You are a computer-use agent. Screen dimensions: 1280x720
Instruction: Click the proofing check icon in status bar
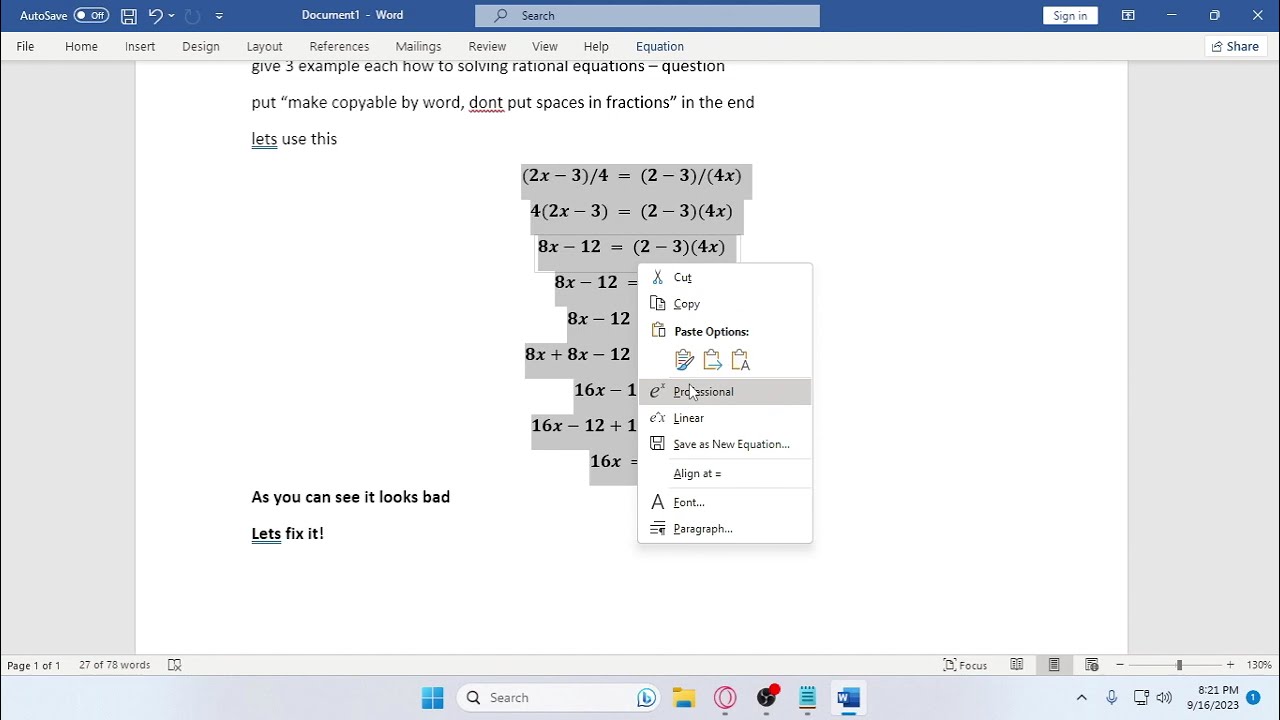tap(174, 665)
